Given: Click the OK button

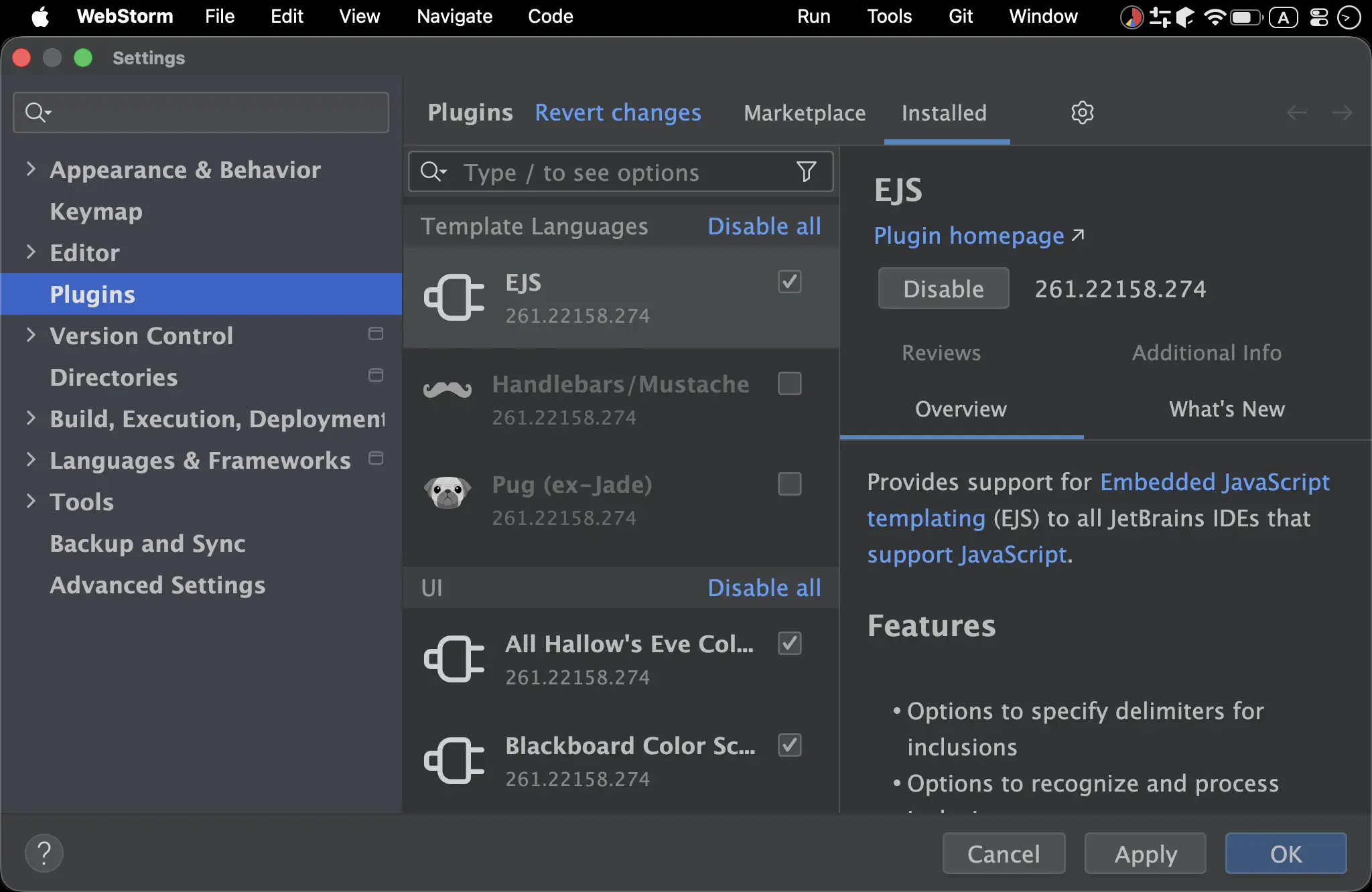Looking at the screenshot, I should click(1286, 854).
